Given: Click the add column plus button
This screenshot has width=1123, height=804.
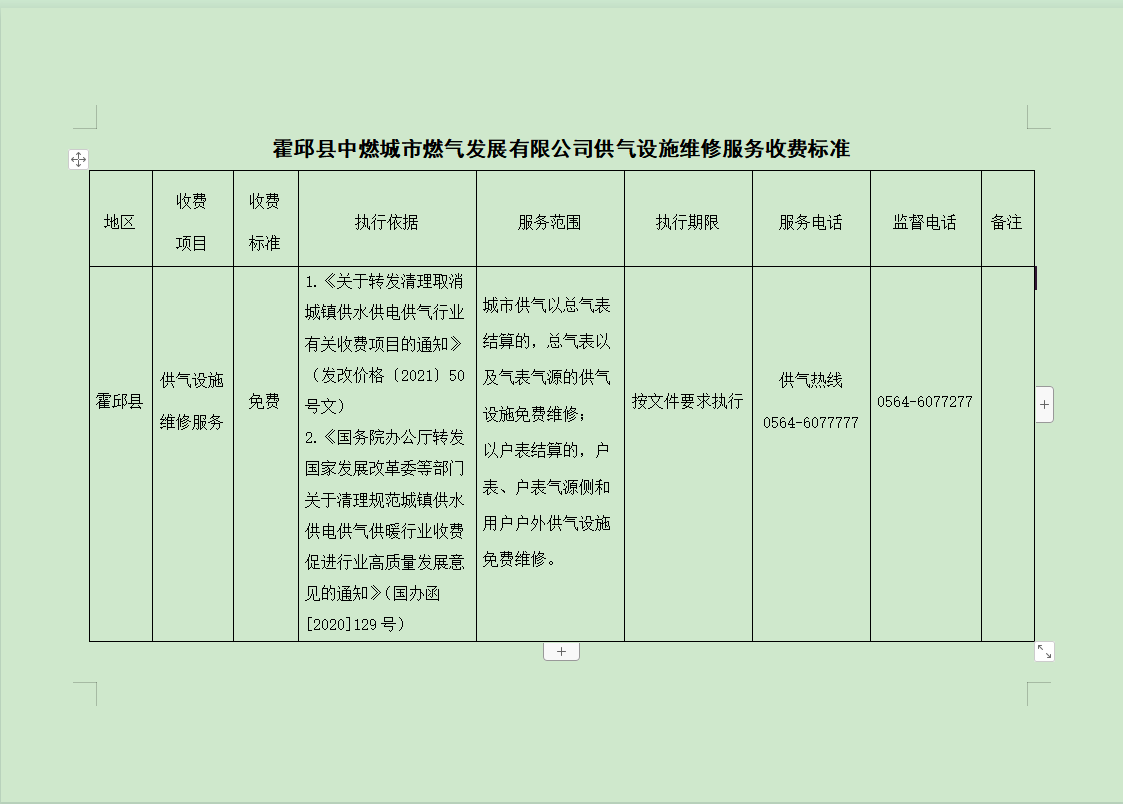Looking at the screenshot, I should pos(1044,404).
